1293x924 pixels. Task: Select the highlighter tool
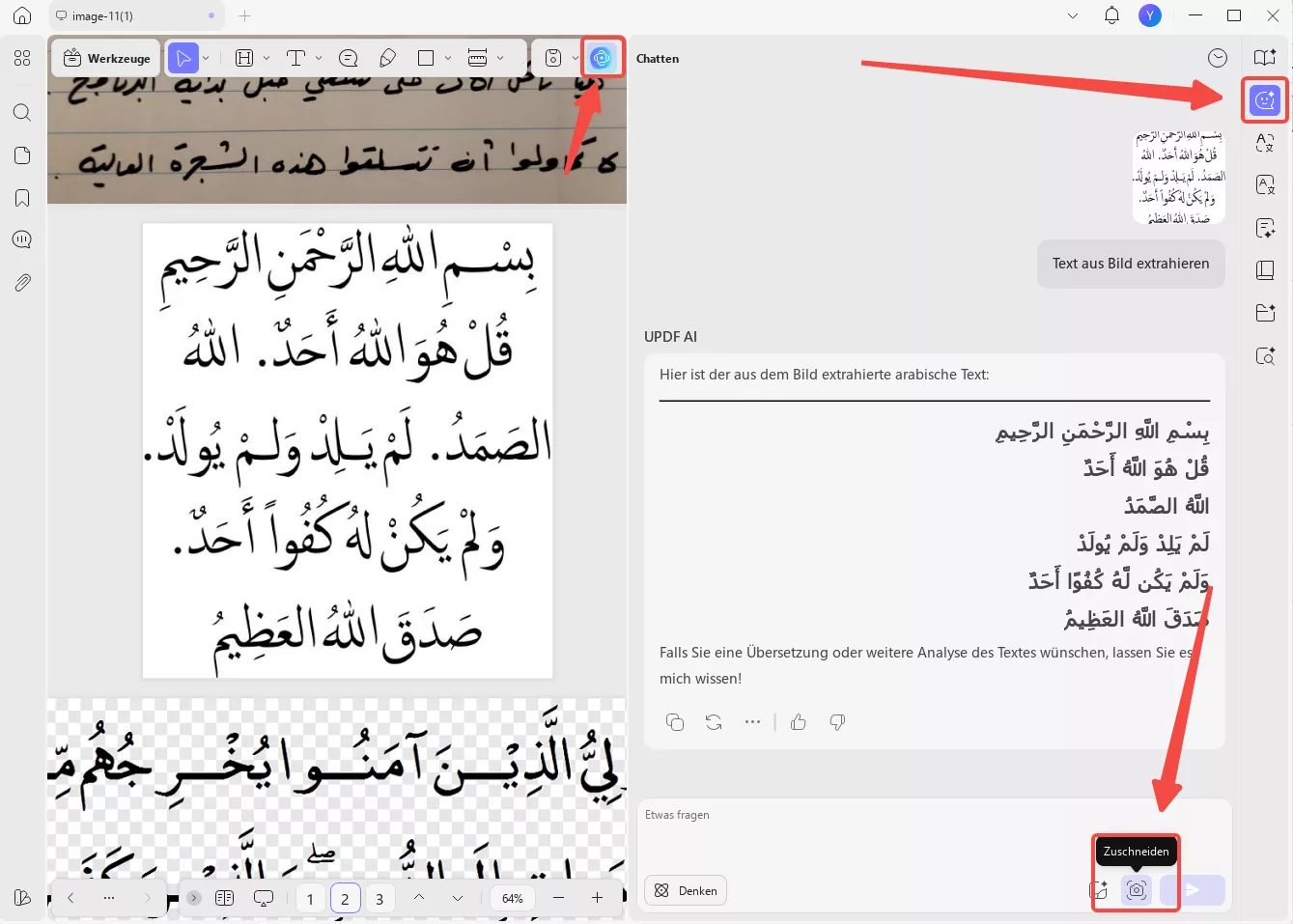tap(387, 57)
